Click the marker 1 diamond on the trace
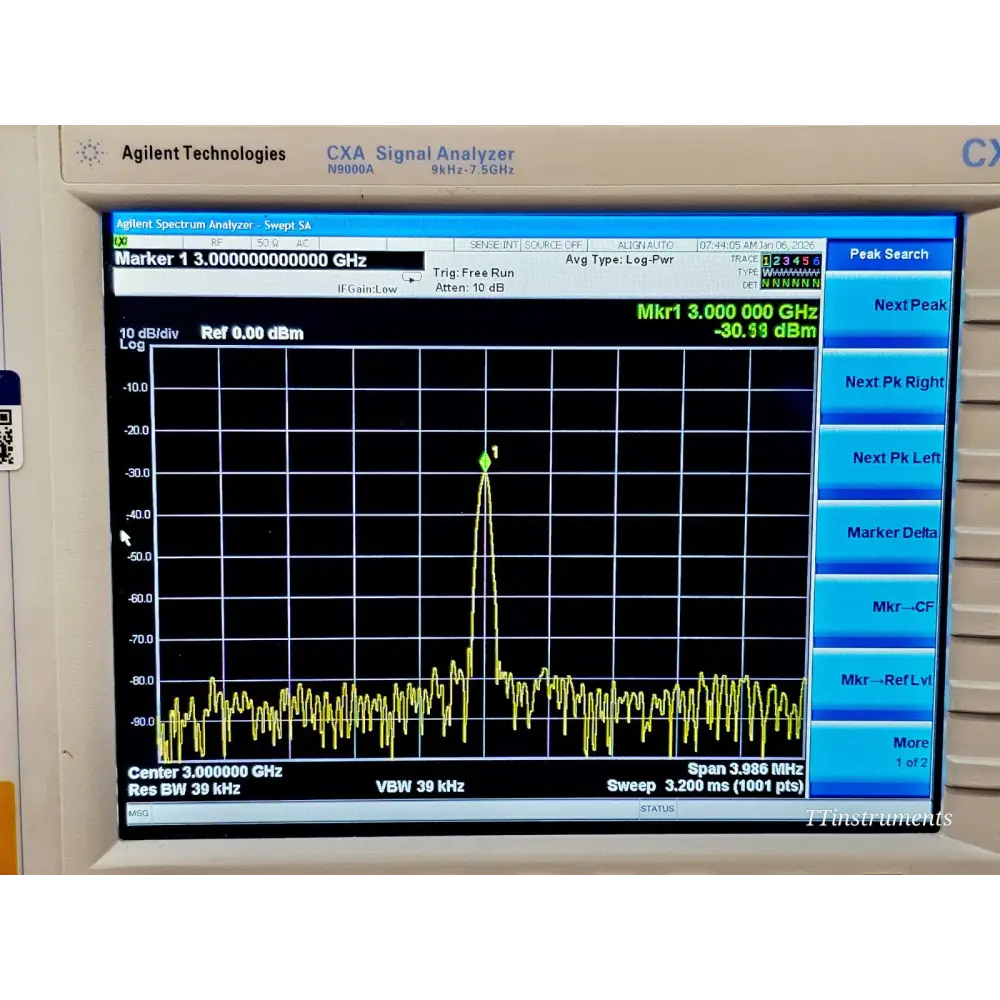 pos(485,462)
